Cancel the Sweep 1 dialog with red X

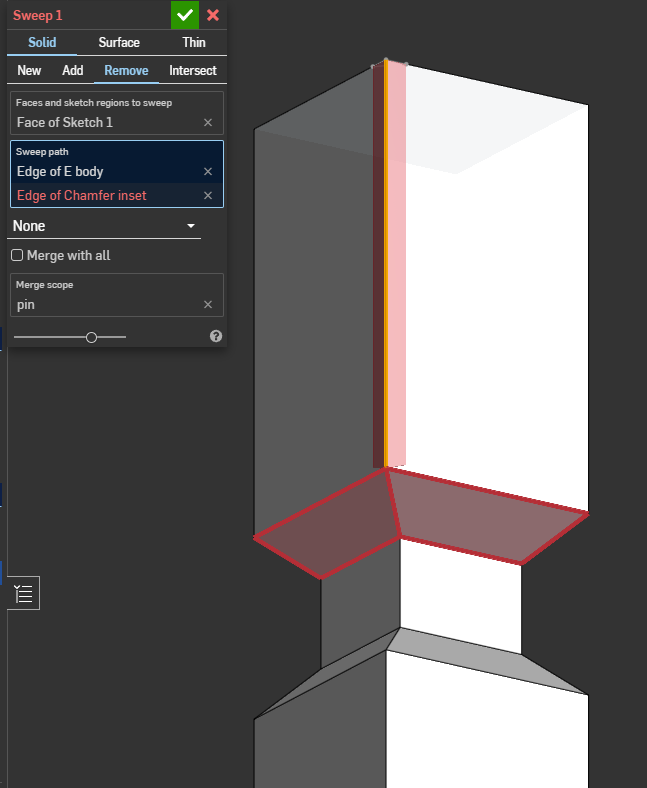click(213, 15)
